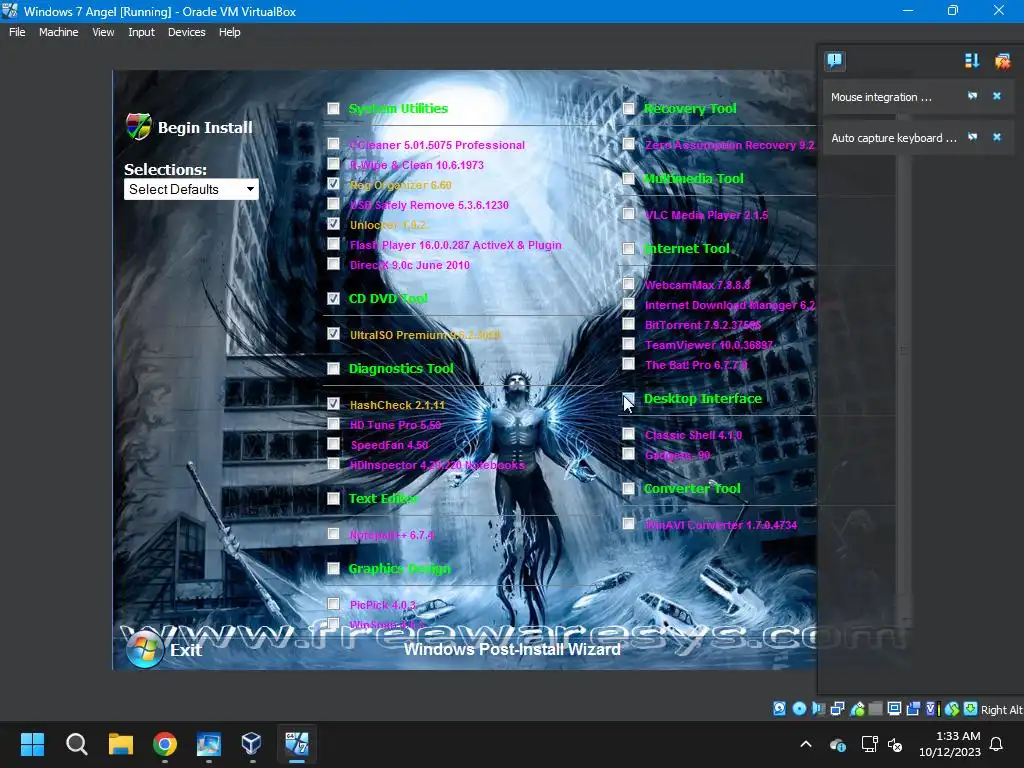Check the SpeedFan 4.50 checkbox
The image size is (1024, 768).
pos(333,443)
